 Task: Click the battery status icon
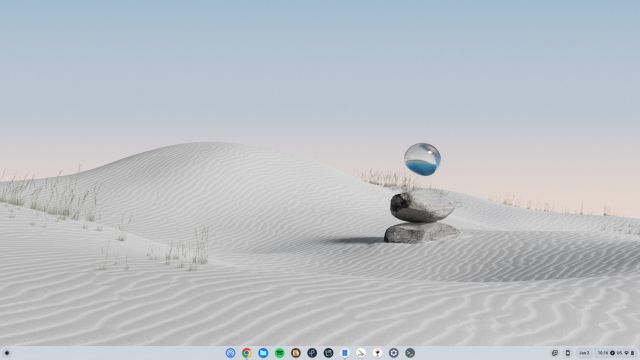[633, 353]
